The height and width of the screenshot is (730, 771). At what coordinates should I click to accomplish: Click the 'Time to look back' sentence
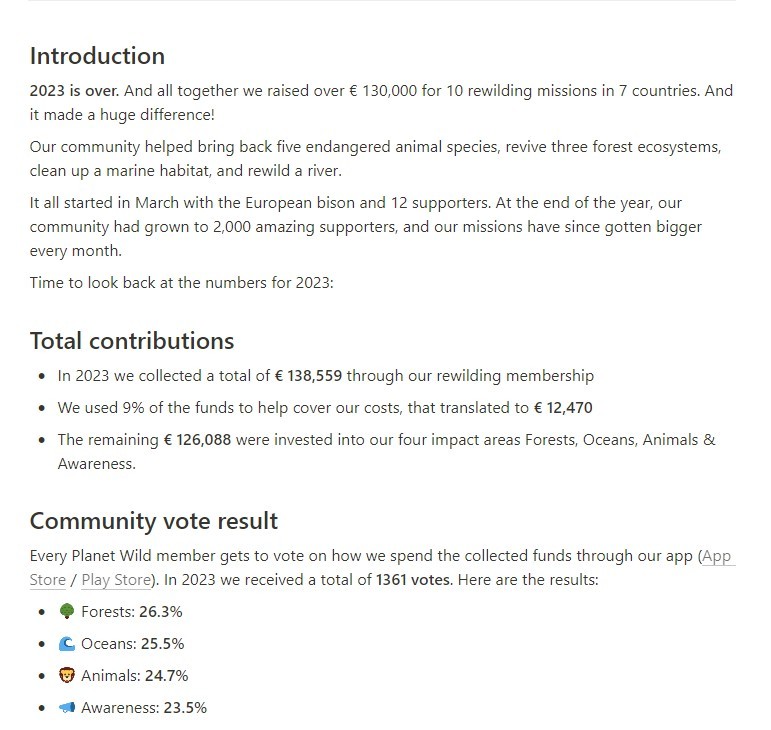coord(181,283)
